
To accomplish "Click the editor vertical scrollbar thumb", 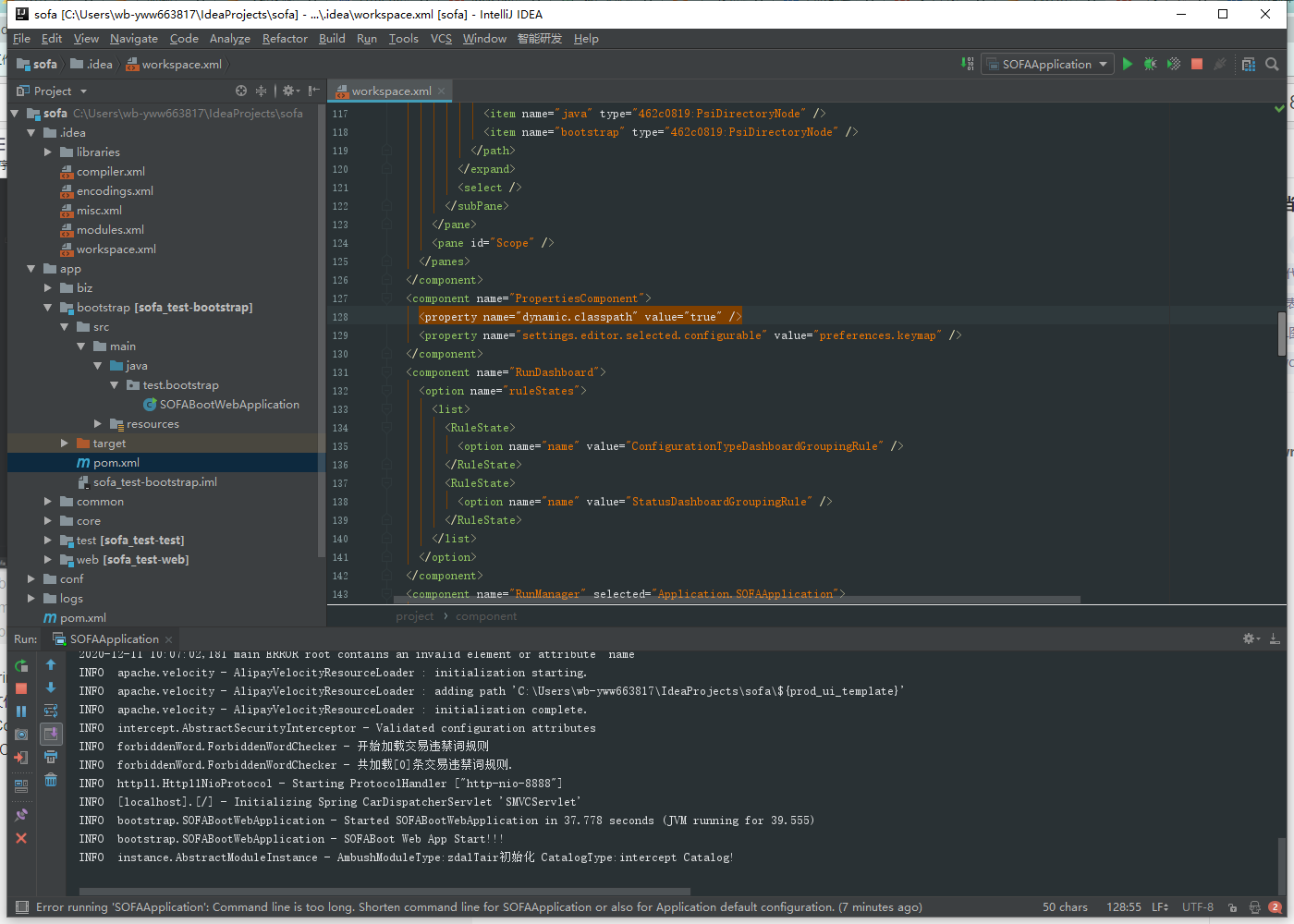I will tap(1281, 334).
